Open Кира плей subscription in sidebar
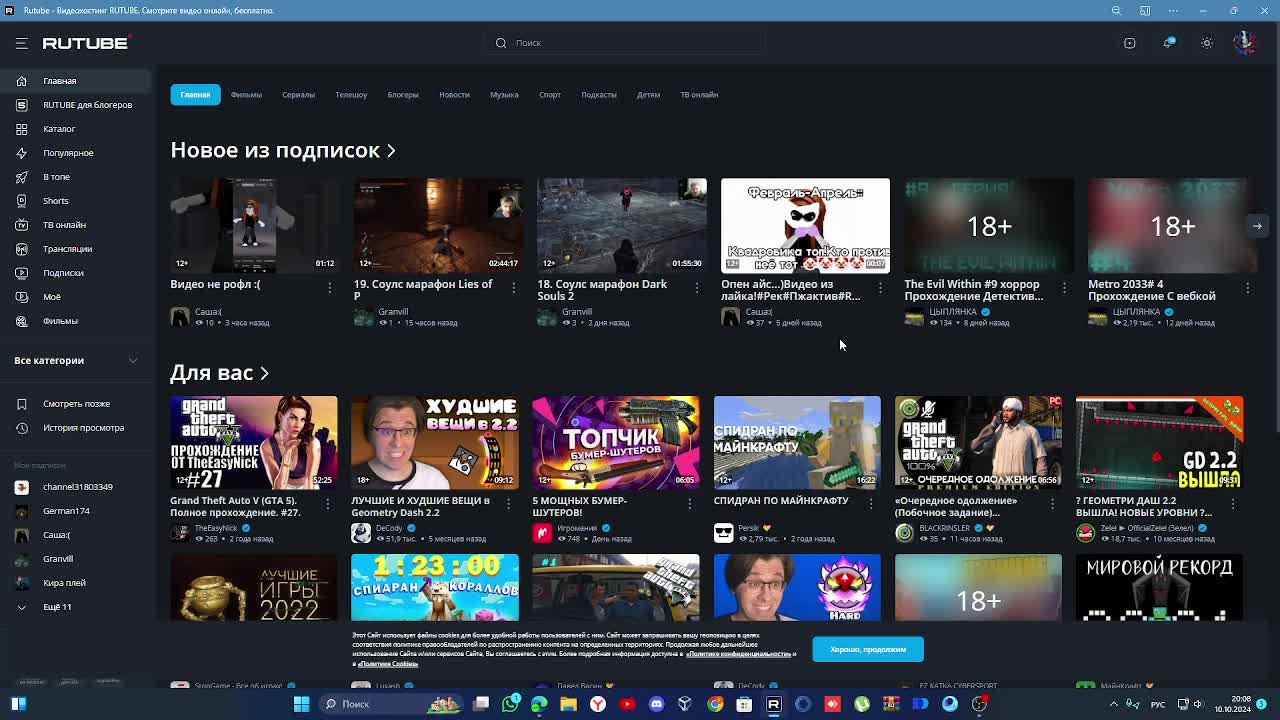The width and height of the screenshot is (1280, 720). click(76, 583)
